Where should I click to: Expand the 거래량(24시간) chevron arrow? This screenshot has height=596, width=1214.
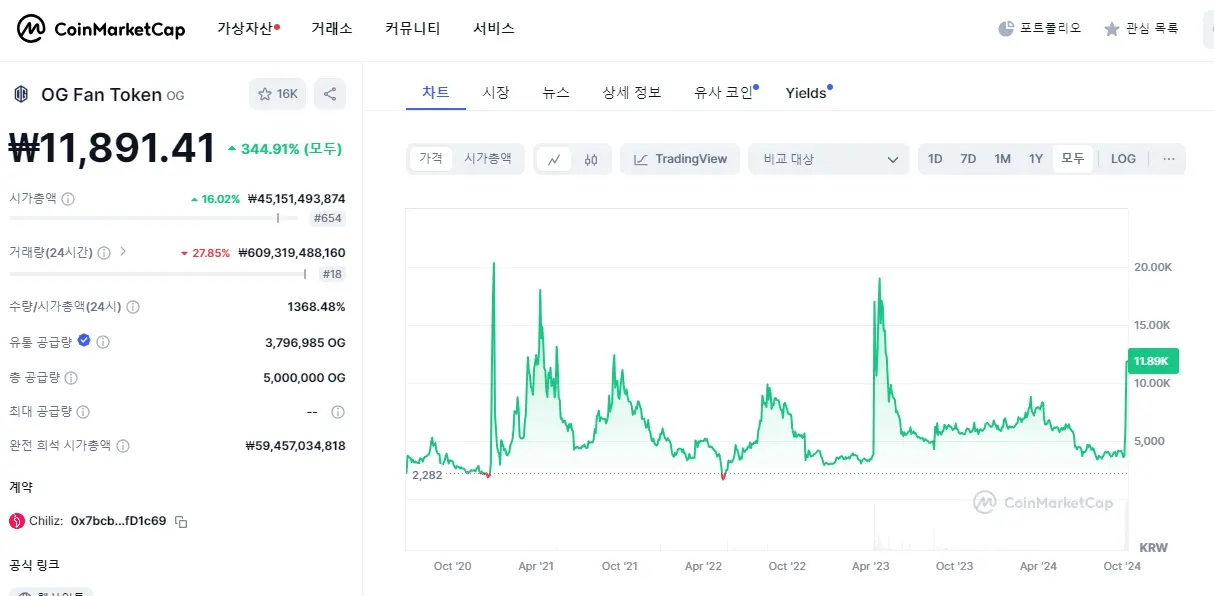pyautogui.click(x=123, y=252)
